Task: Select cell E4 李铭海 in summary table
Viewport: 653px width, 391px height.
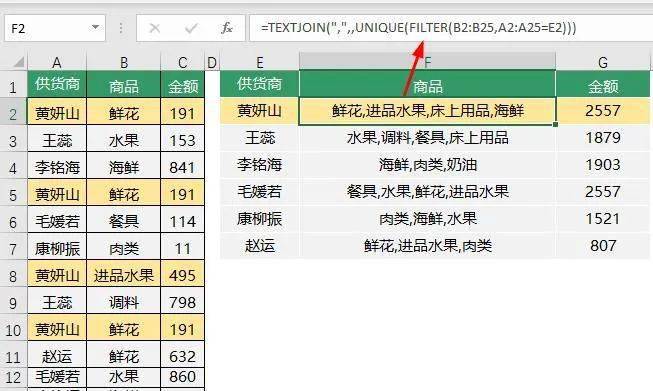Action: point(259,165)
